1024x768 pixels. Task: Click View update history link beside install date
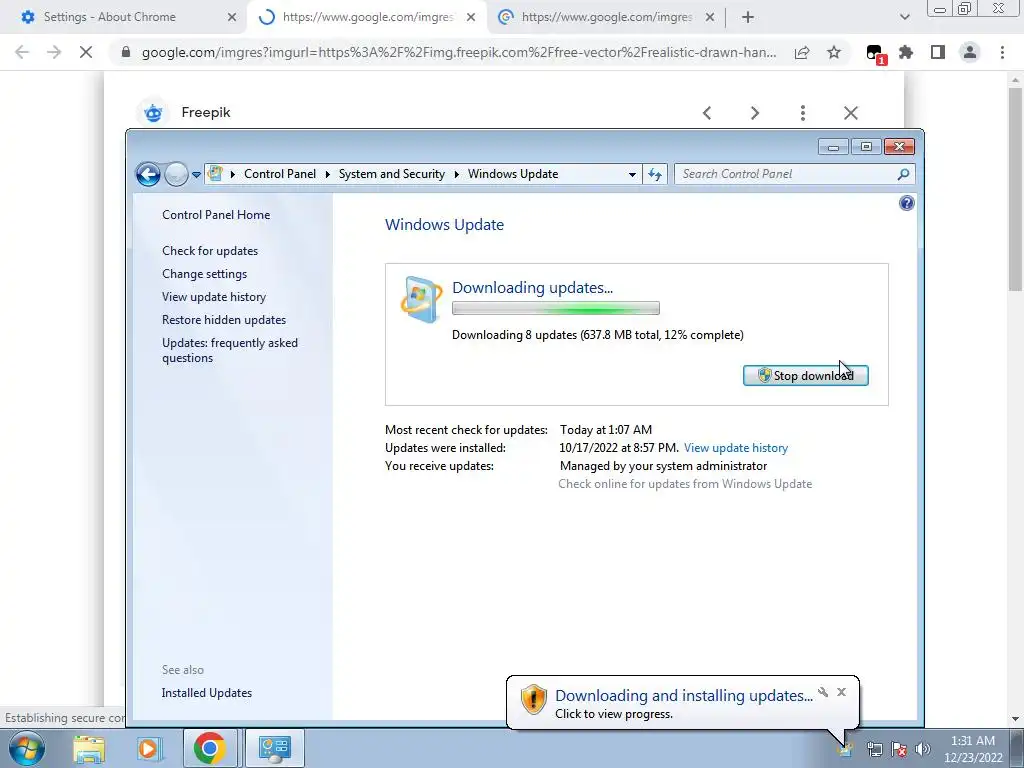click(x=736, y=448)
